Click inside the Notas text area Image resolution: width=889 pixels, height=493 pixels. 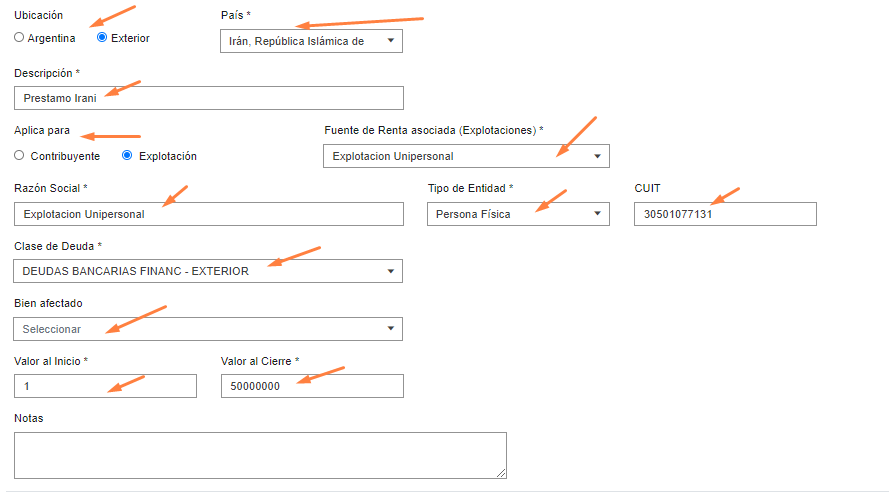coord(260,456)
